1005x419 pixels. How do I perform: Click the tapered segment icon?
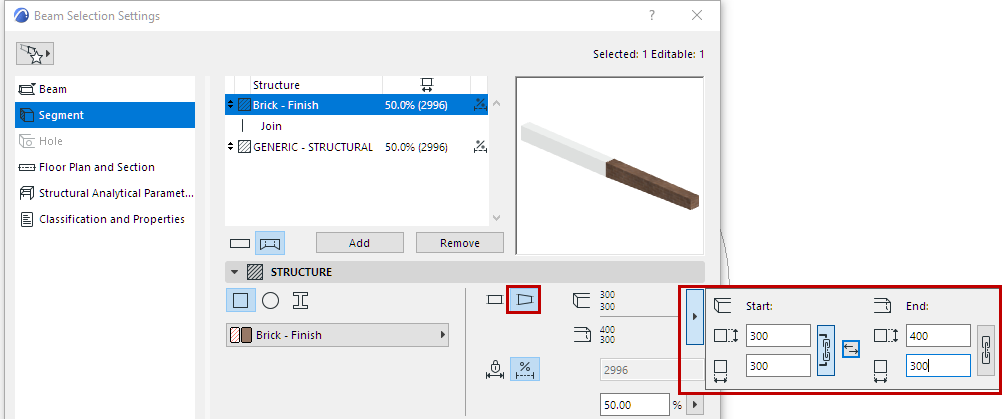(524, 300)
